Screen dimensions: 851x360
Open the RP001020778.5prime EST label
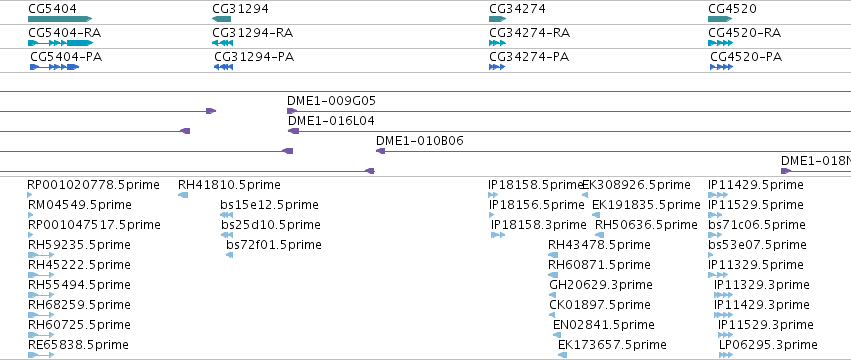click(93, 185)
